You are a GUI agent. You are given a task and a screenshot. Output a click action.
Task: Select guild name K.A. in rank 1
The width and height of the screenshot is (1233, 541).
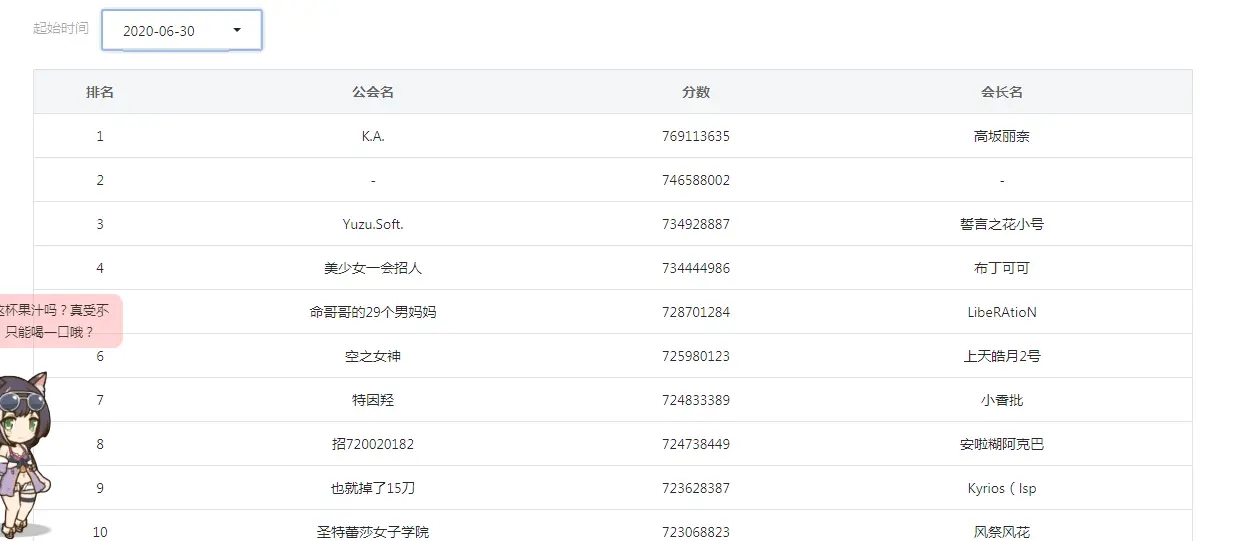(373, 136)
